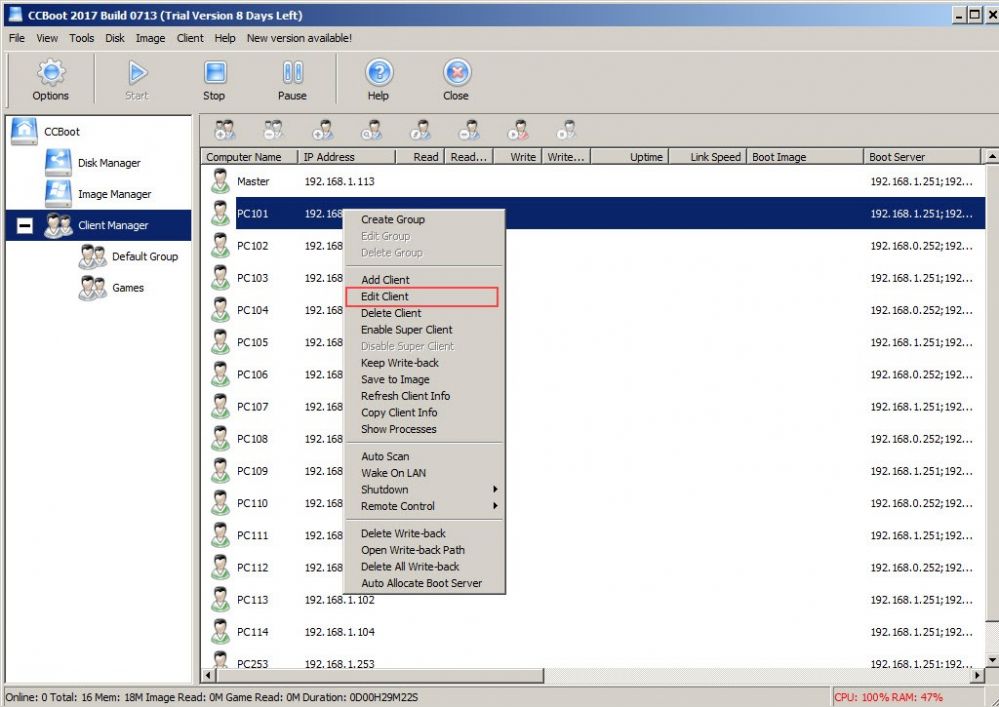
Task: Sort by the IP Address column header
Action: tap(347, 157)
